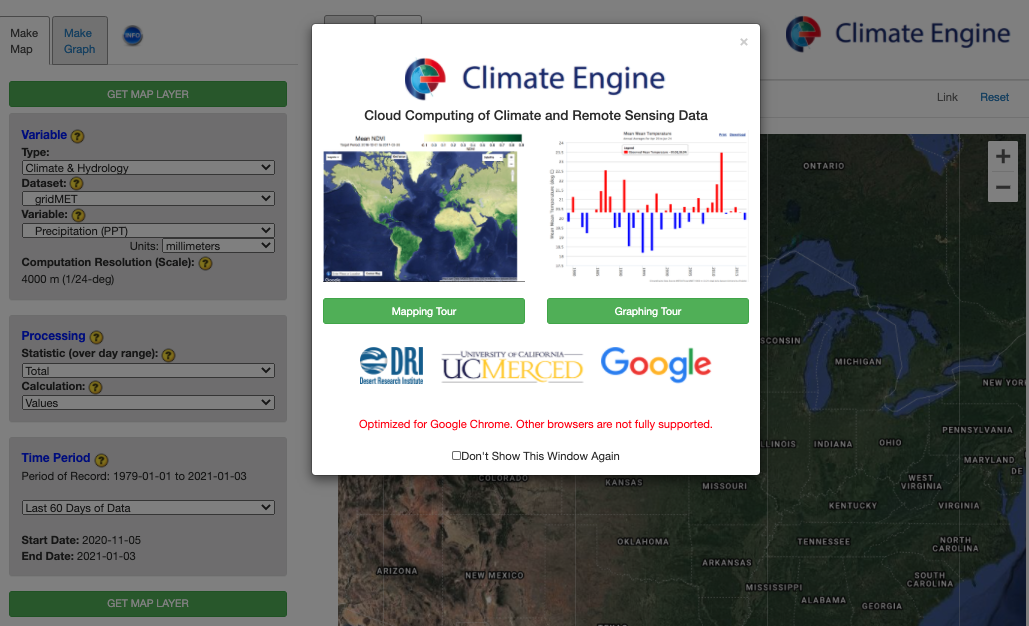Click the top GET MAP LAYER button

point(148,94)
